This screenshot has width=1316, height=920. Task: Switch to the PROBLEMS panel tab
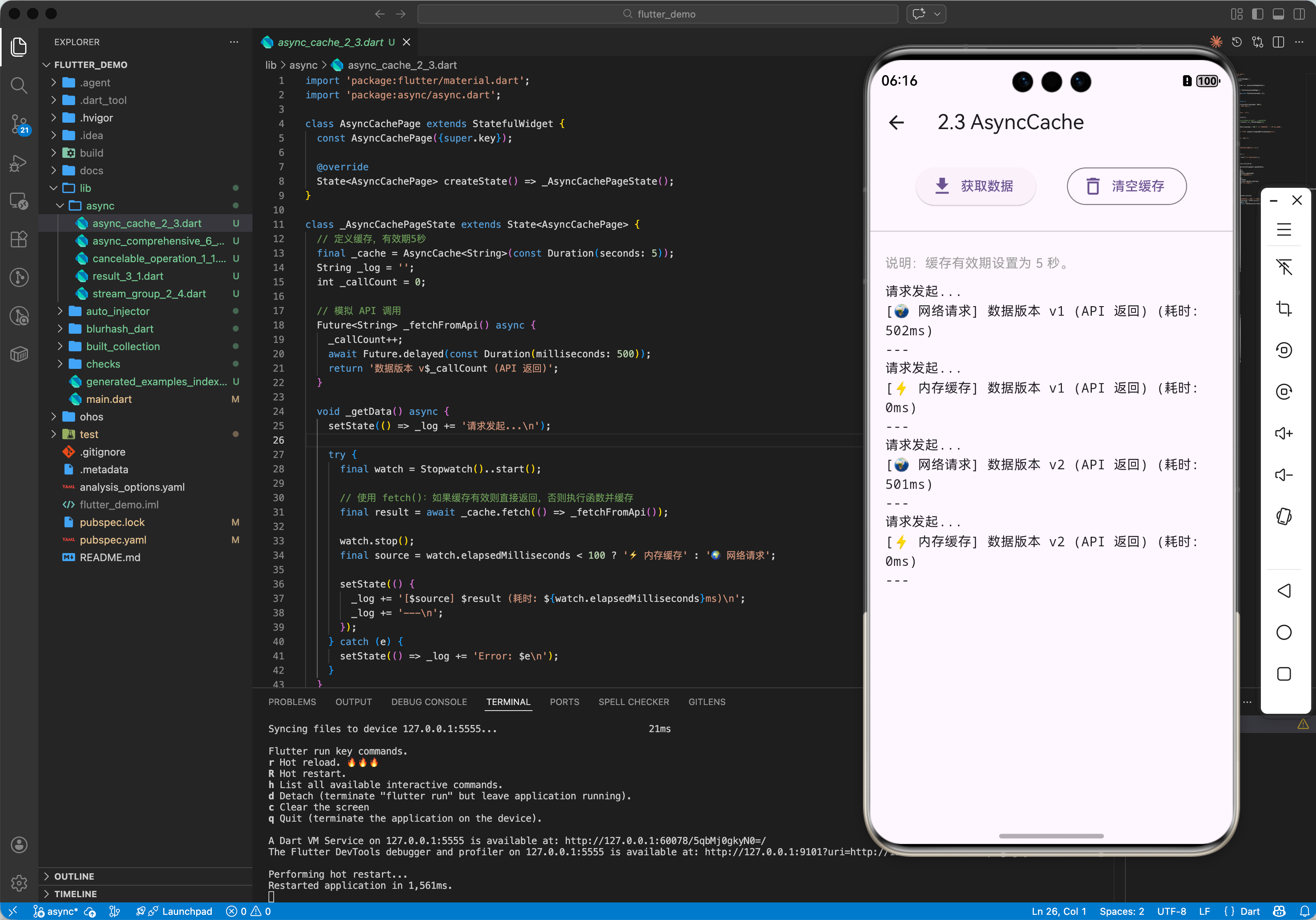(x=292, y=702)
